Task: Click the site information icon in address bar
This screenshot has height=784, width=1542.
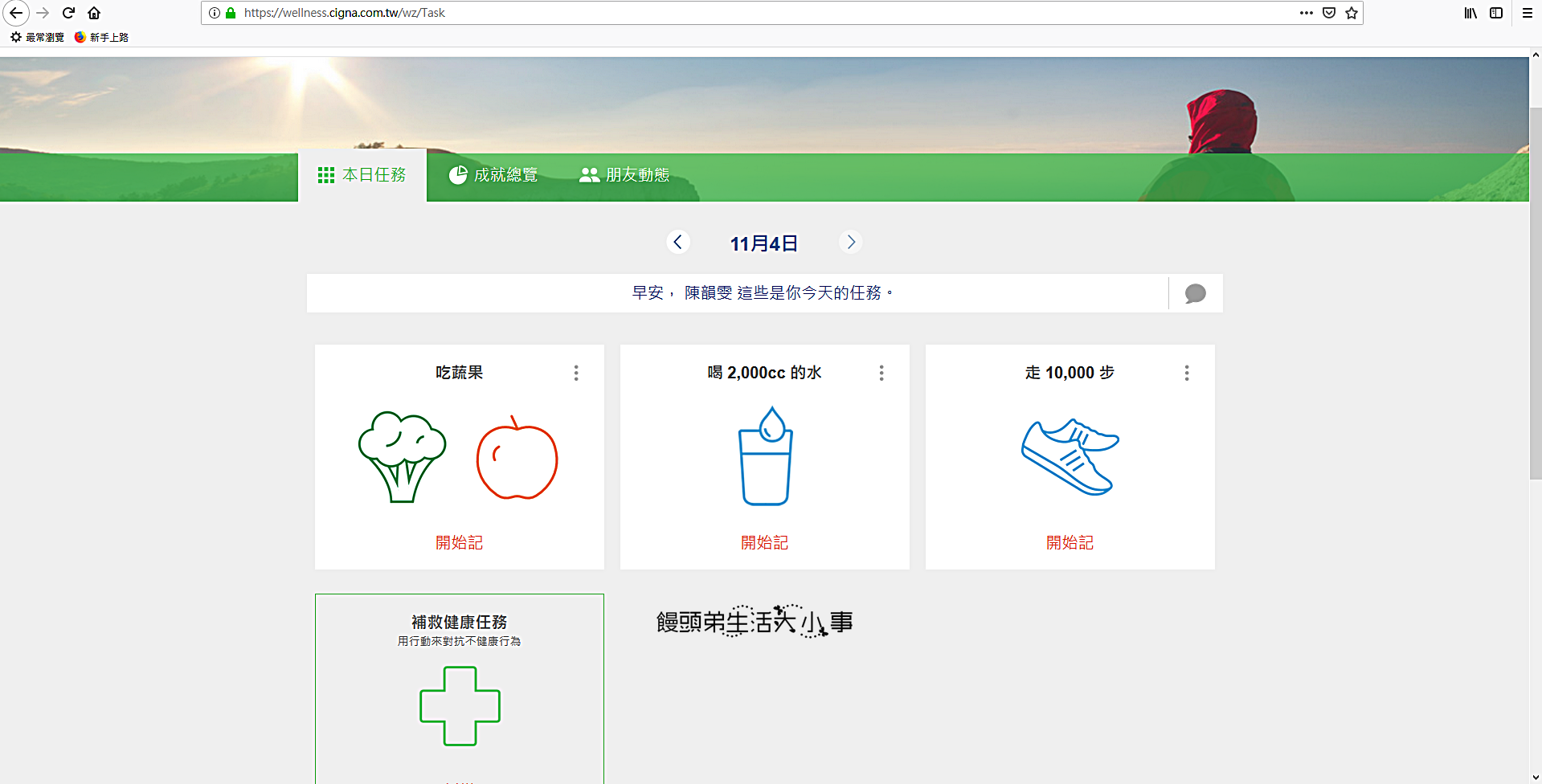Action: pos(215,13)
